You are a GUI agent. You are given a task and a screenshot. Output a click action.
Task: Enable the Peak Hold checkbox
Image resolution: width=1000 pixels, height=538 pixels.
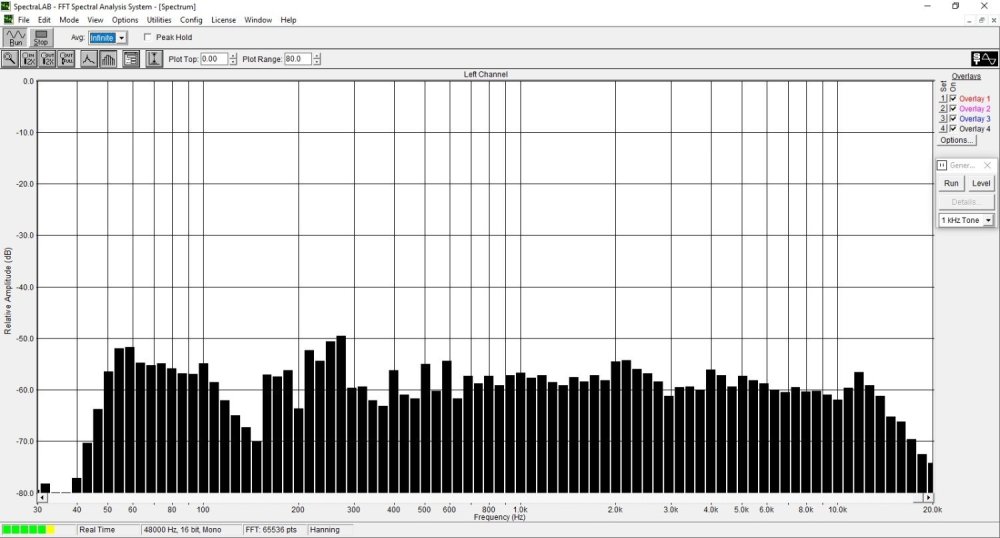(x=148, y=38)
